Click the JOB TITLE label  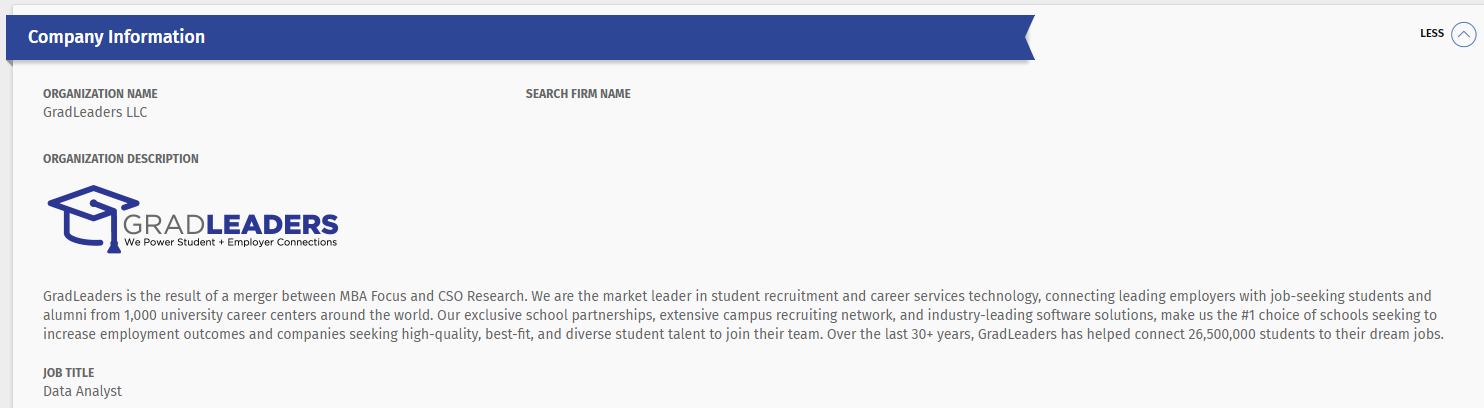pos(69,373)
